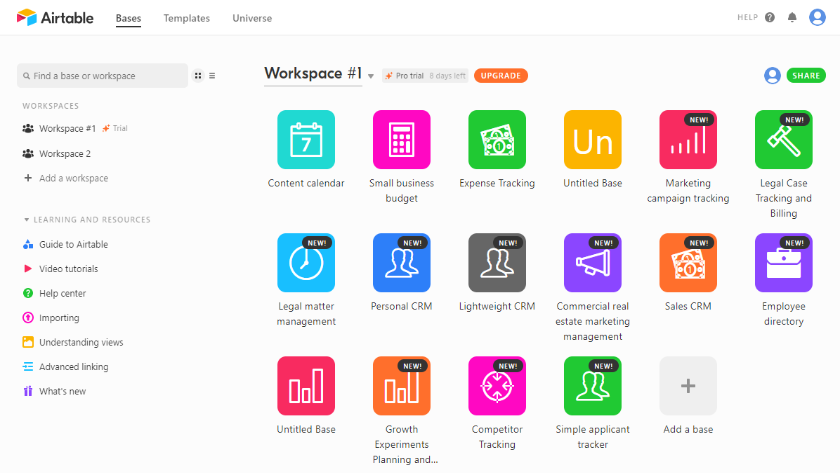The width and height of the screenshot is (840, 473).
Task: Switch to grid view of bases
Action: pyautogui.click(x=198, y=76)
